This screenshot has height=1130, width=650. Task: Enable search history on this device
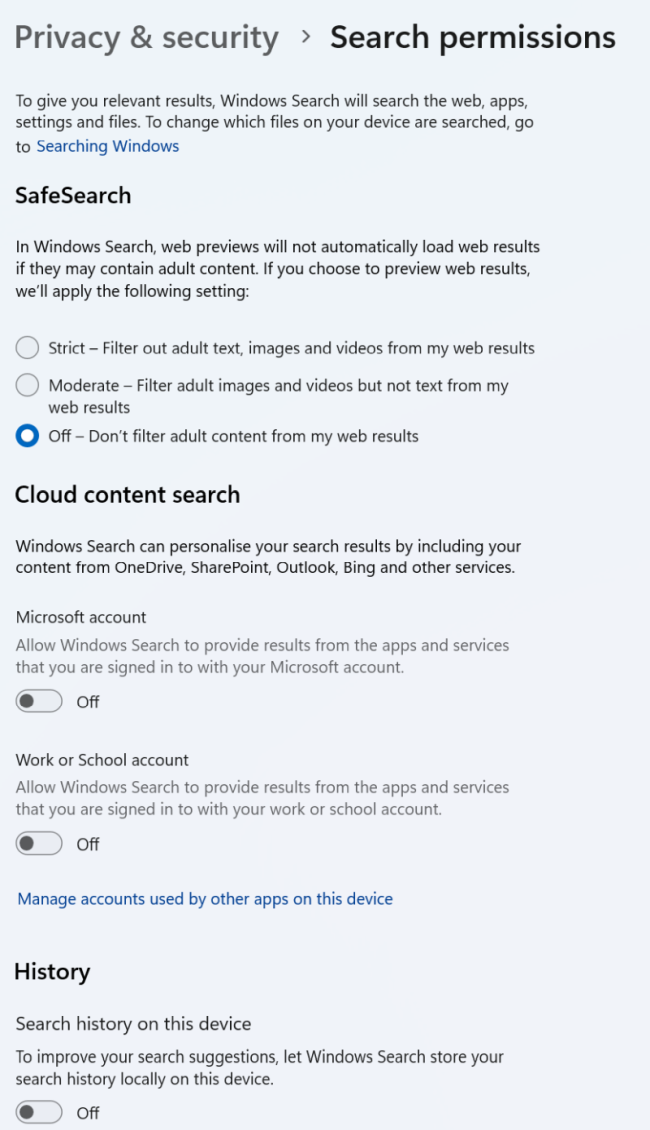38,1112
